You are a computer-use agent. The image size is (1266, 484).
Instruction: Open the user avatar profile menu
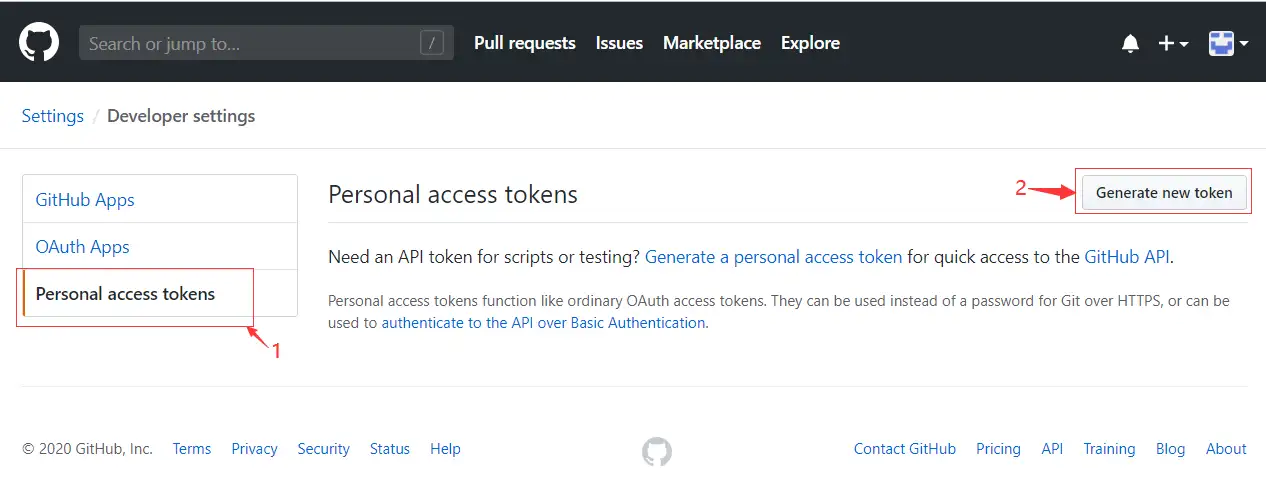(1228, 44)
